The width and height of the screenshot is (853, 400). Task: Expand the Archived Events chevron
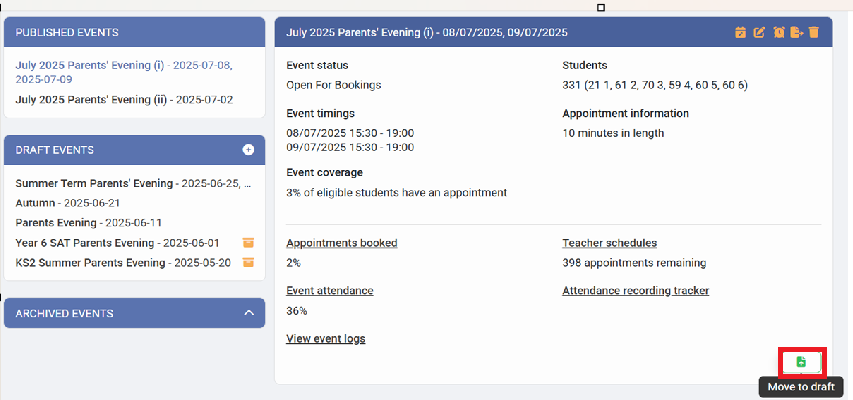pos(249,313)
